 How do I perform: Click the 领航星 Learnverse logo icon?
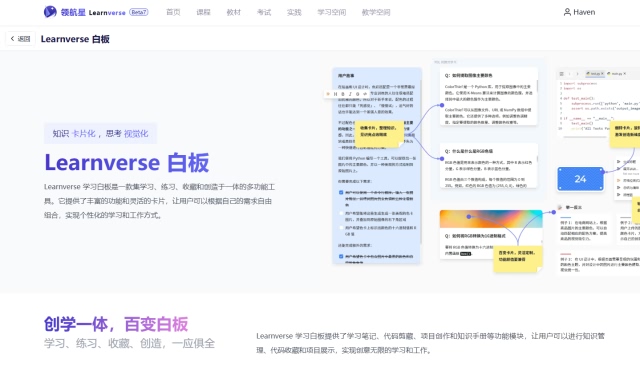(50, 12)
